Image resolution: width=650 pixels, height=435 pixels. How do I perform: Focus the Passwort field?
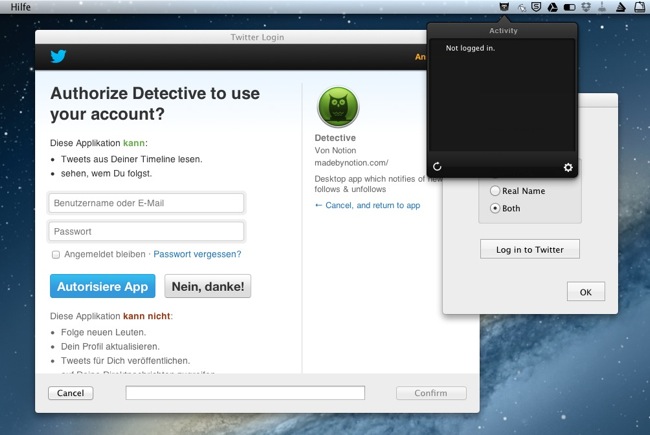(146, 231)
